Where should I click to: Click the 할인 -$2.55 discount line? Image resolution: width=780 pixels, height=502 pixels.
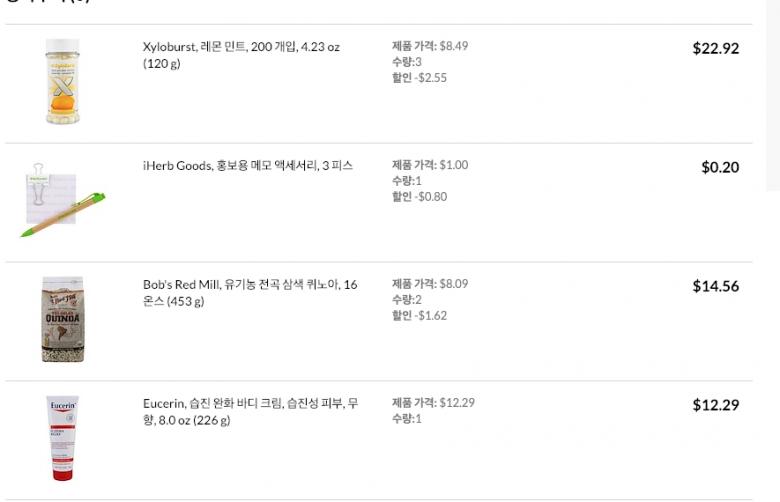(x=419, y=78)
